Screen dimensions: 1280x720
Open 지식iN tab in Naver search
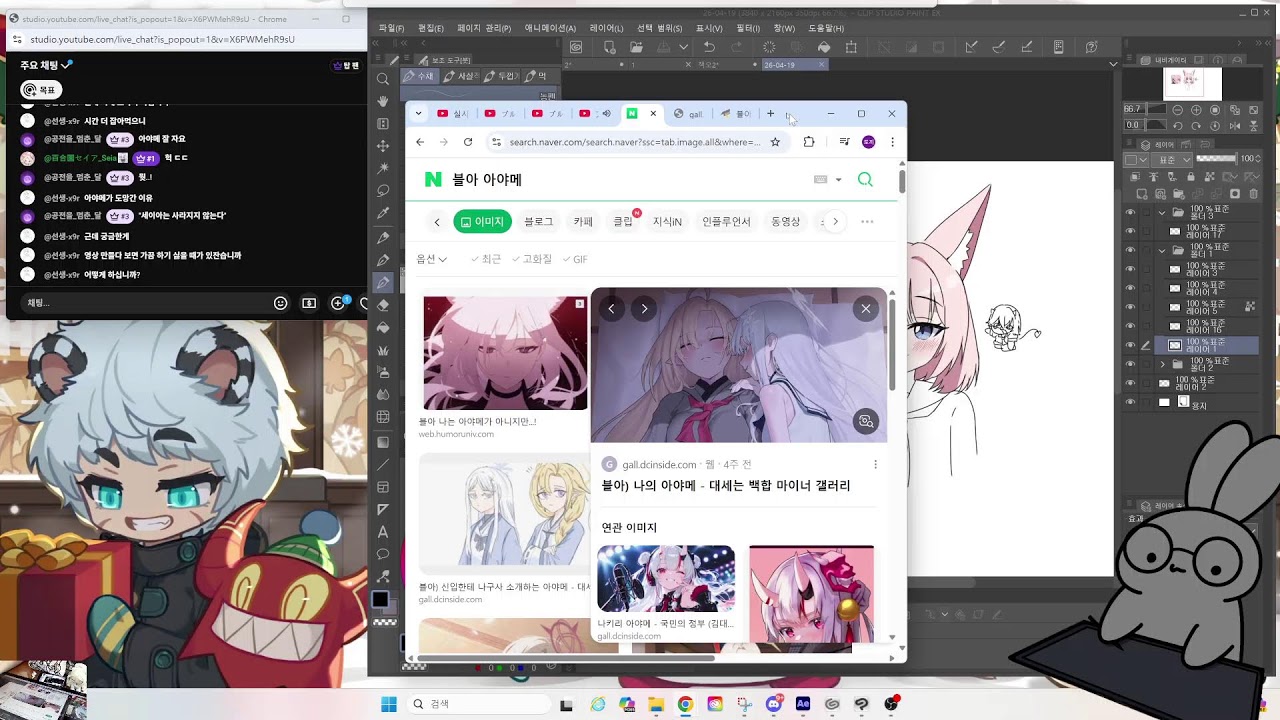point(667,221)
